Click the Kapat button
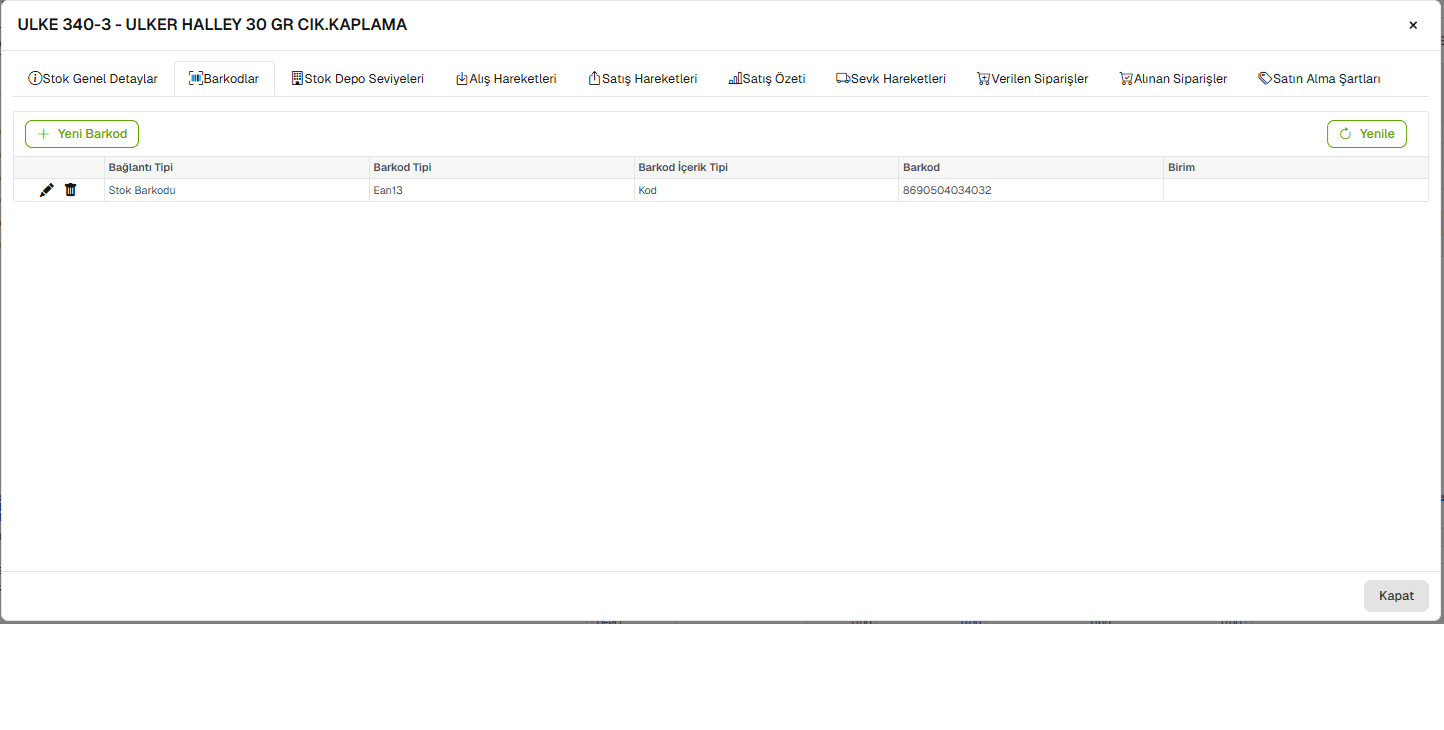The height and width of the screenshot is (730, 1444). (x=1396, y=596)
